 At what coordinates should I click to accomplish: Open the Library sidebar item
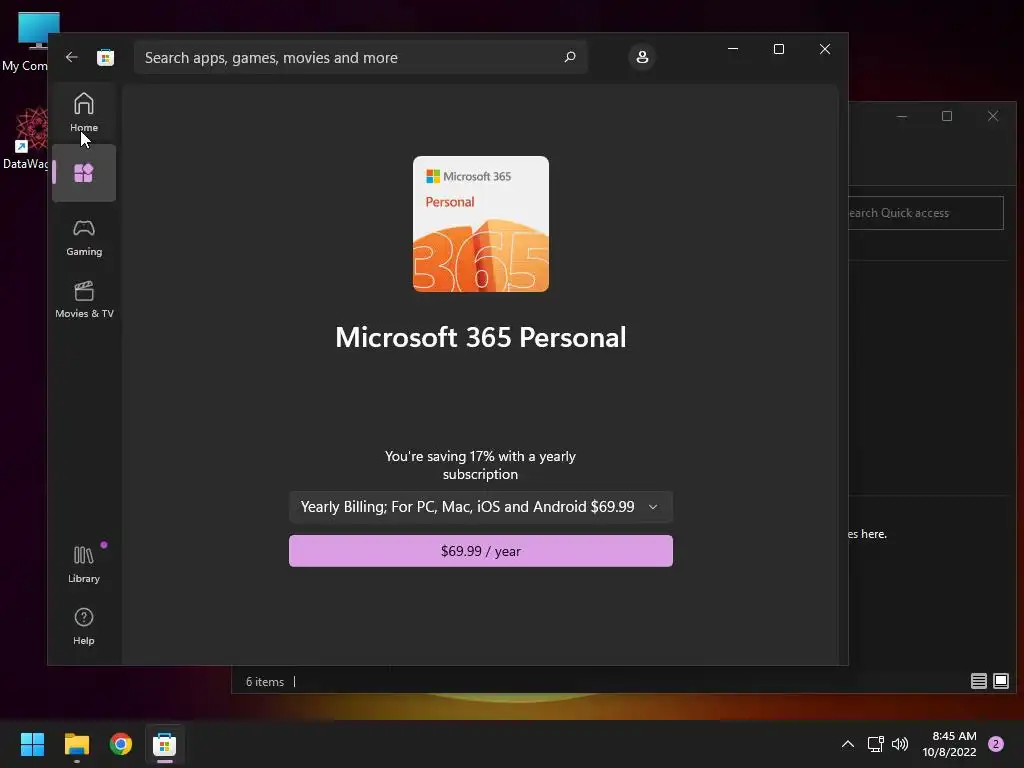point(84,564)
